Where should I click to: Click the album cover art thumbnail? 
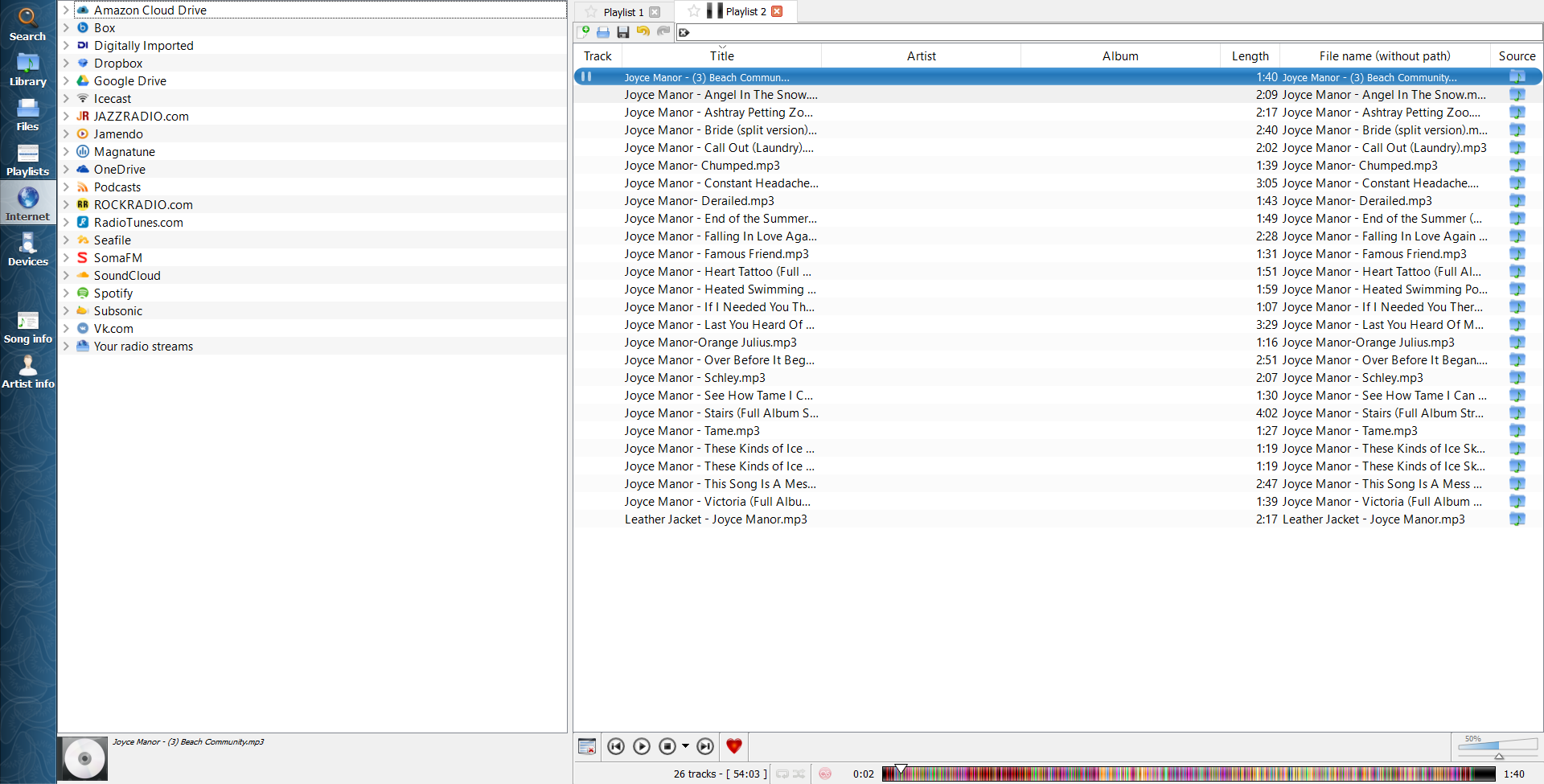coord(83,758)
